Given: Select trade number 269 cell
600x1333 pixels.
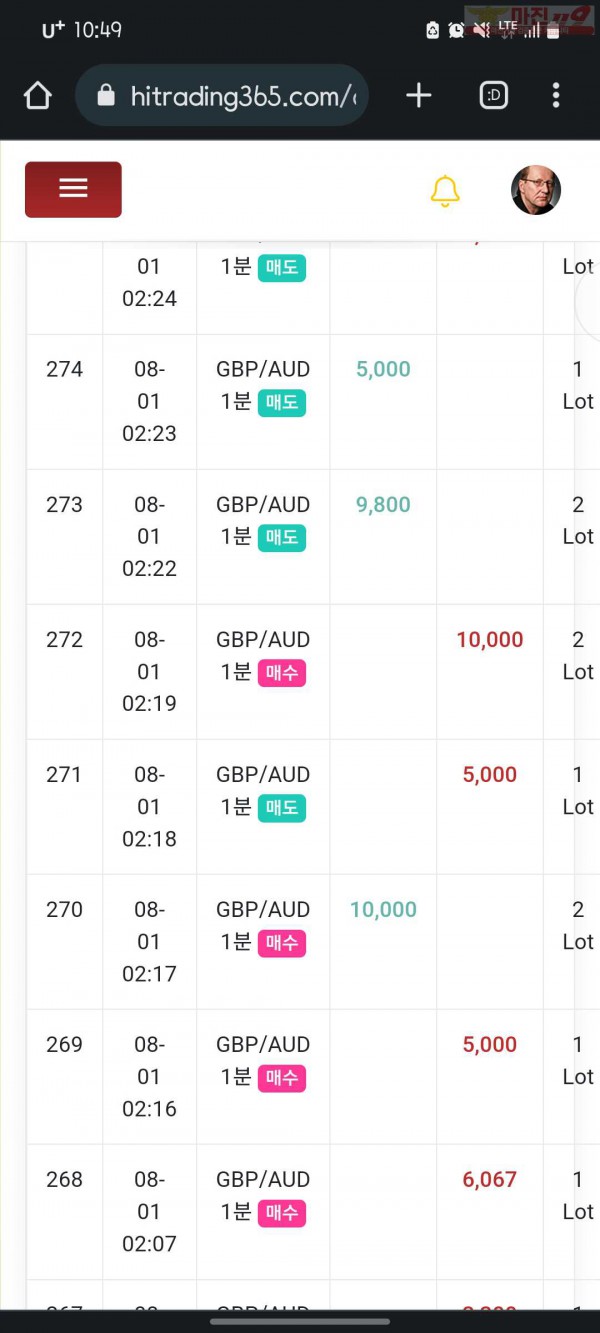Looking at the screenshot, I should [64, 1077].
